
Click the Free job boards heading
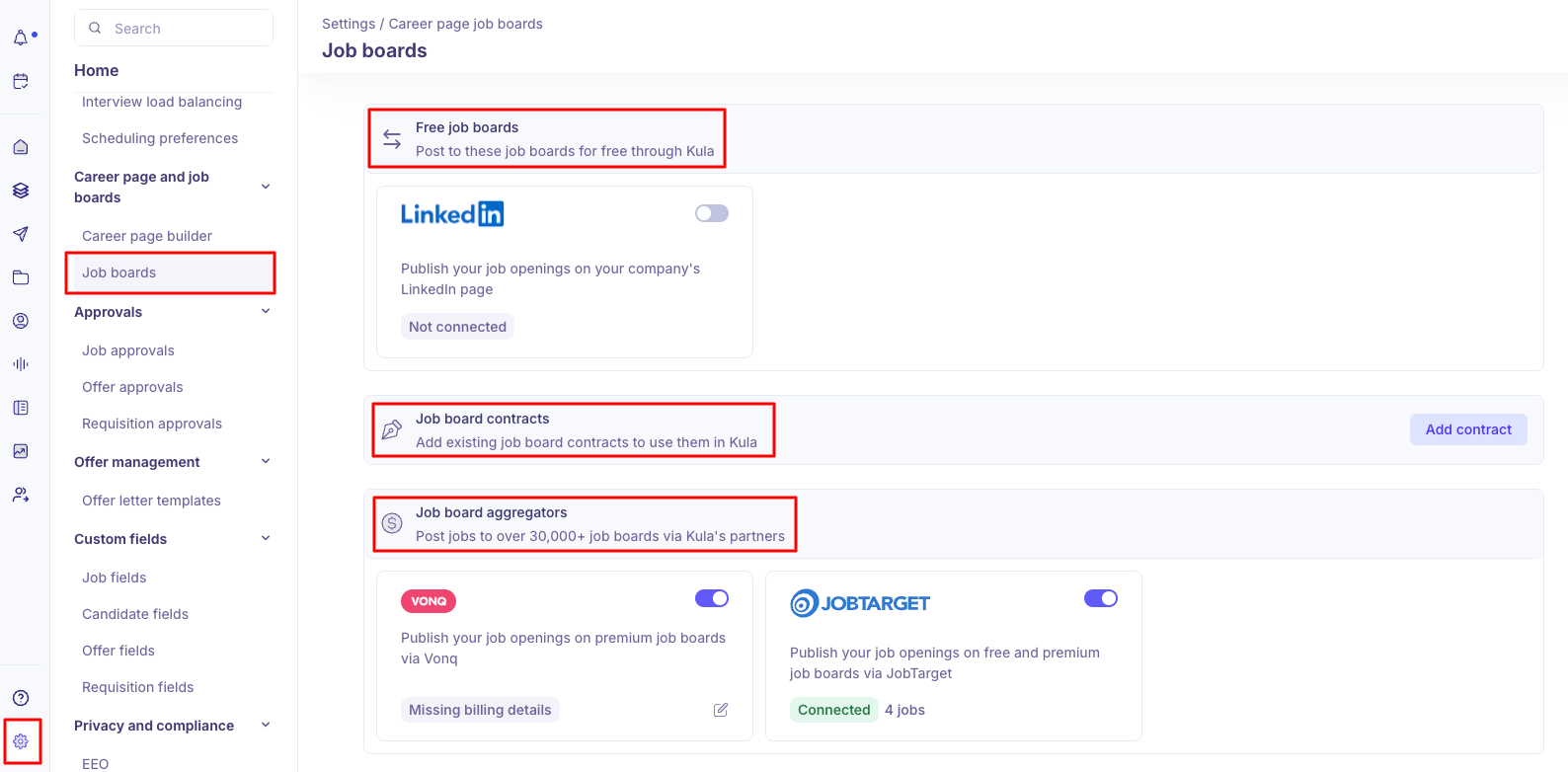tap(467, 127)
